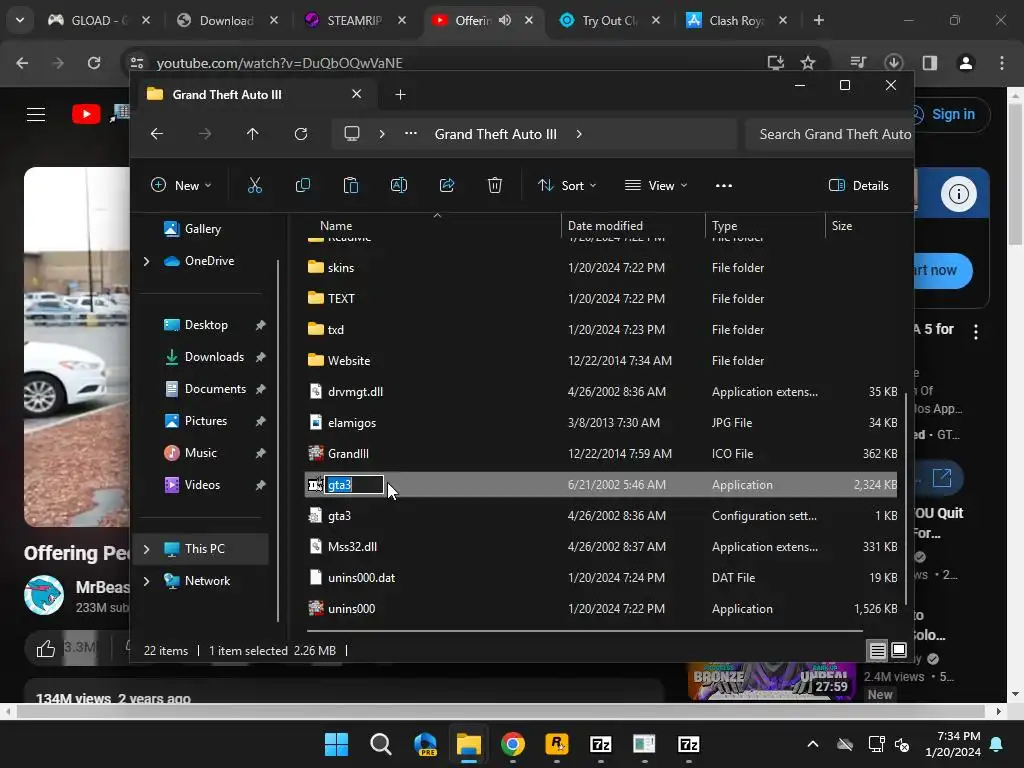Viewport: 1024px width, 768px height.
Task: Open the New dropdown in Explorer
Action: click(181, 185)
